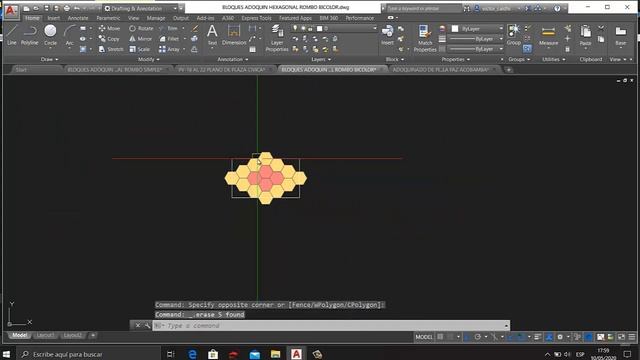This screenshot has width=640, height=360.
Task: Activate the Trim command
Action: (169, 28)
